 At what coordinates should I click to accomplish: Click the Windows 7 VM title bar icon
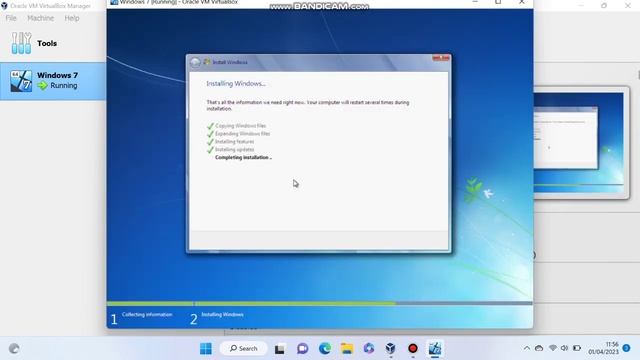114,2
